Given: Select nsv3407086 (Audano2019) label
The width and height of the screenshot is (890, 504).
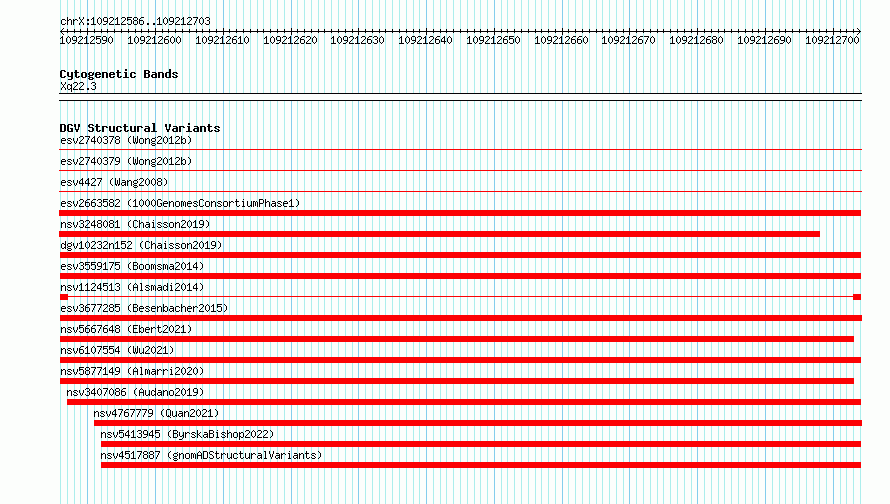Looking at the screenshot, I should (x=135, y=392).
